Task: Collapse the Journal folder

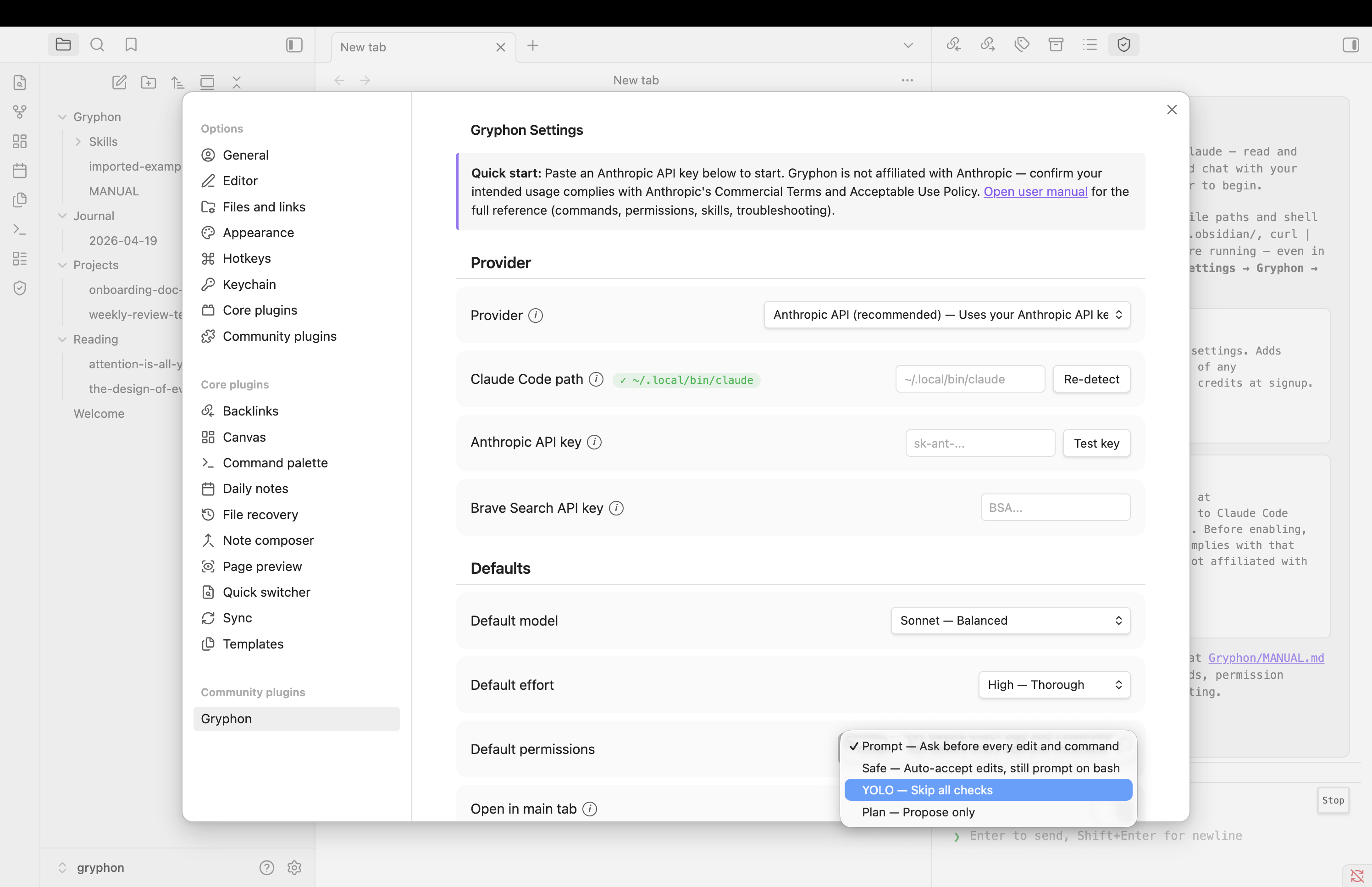Action: pos(62,216)
